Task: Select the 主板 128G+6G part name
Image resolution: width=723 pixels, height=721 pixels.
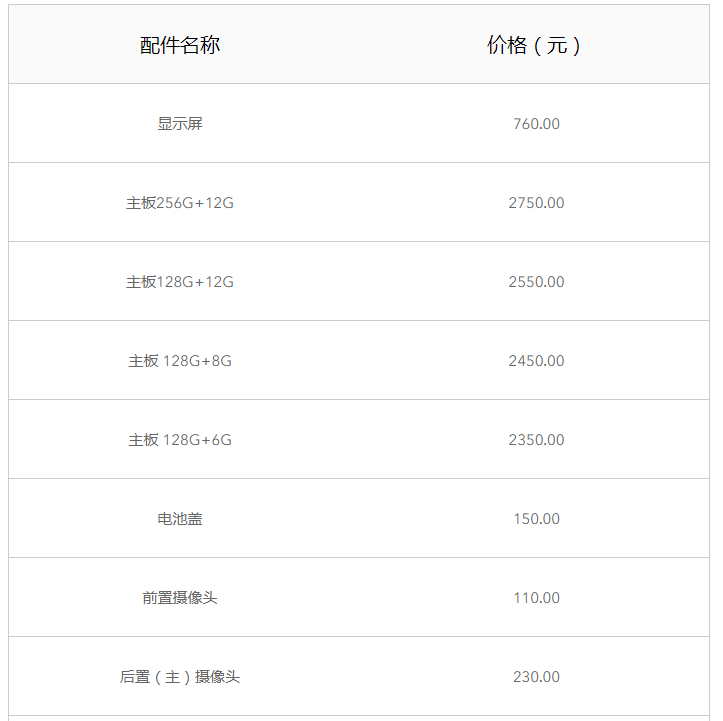Action: click(x=180, y=440)
